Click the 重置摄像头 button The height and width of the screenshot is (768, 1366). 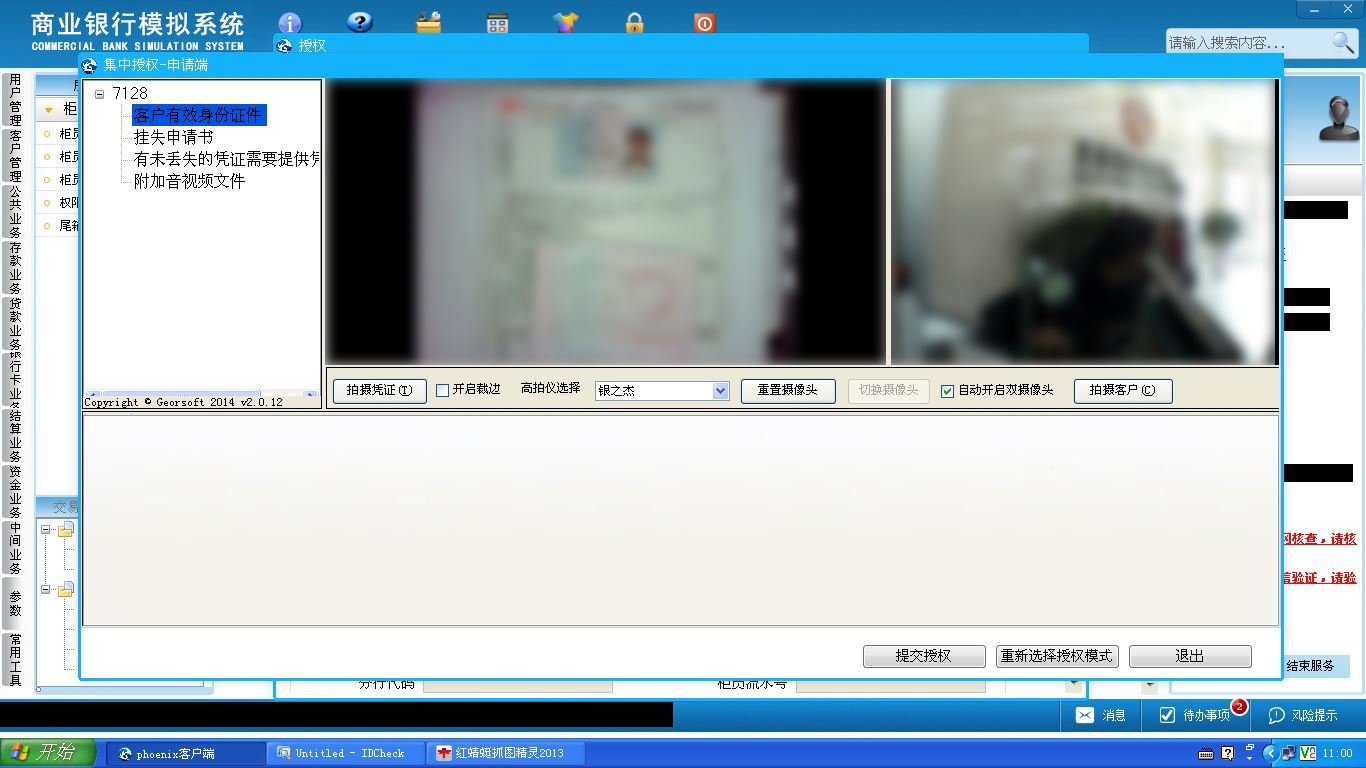click(788, 391)
